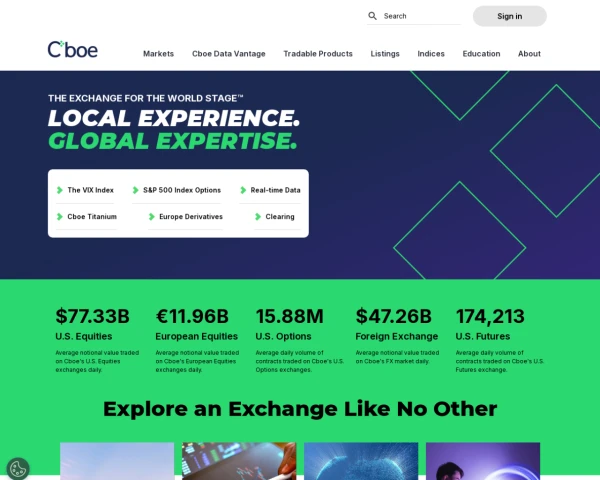
Task: Open the blue globe thumbnail card
Action: [x=361, y=461]
